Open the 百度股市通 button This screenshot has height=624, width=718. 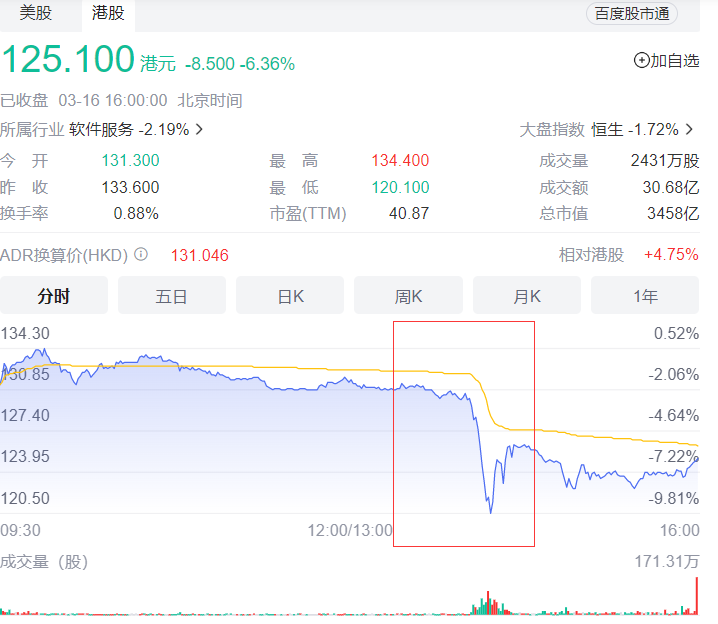pyautogui.click(x=631, y=13)
